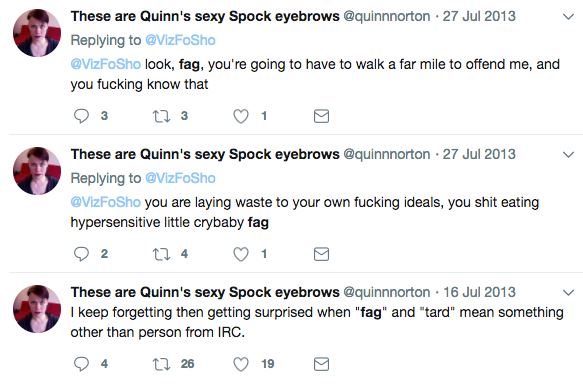Click the profile avatar of the first tweet
Screen dimensions: 583x388
coord(37,33)
